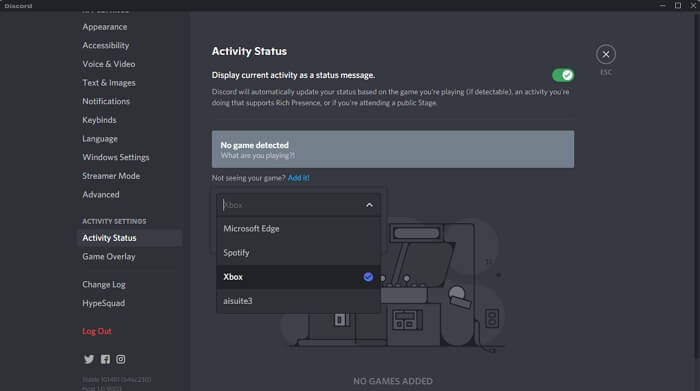View the Change Log
Screen dimensions: 700x391
104,284
